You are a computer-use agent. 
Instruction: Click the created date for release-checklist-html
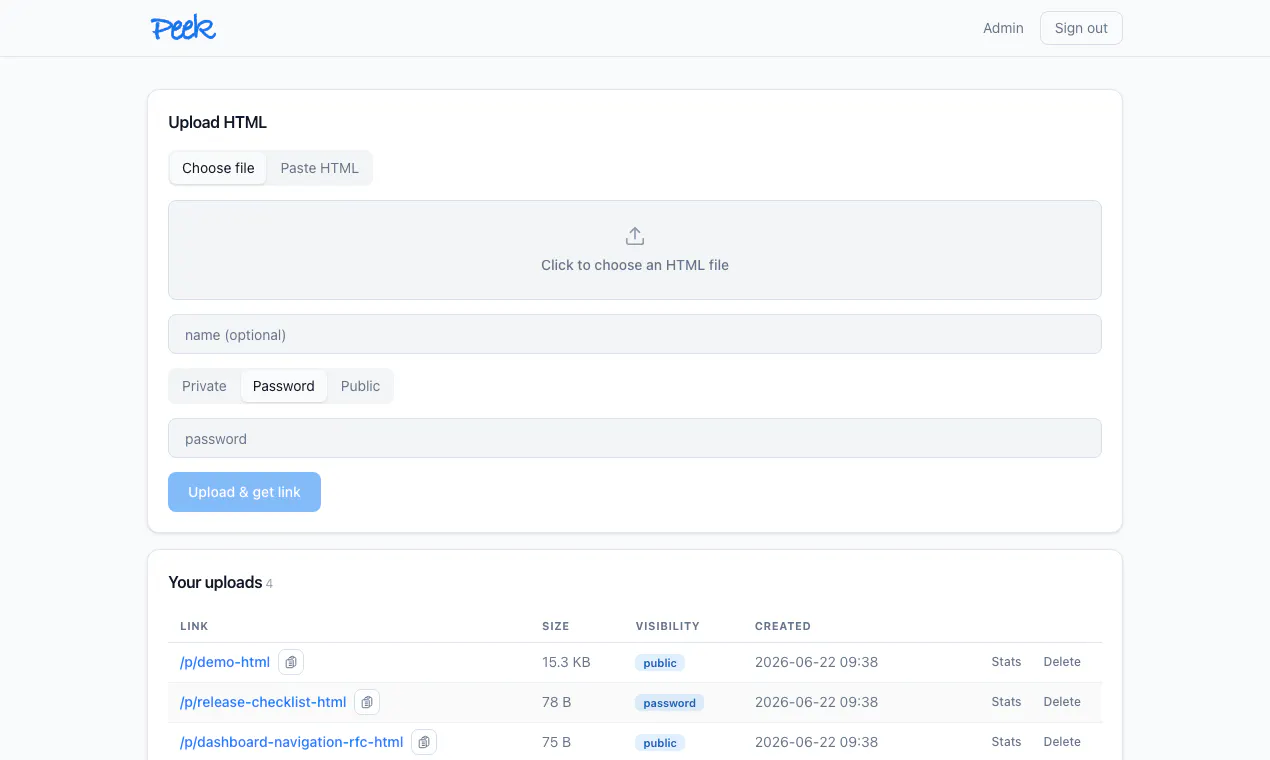click(817, 702)
